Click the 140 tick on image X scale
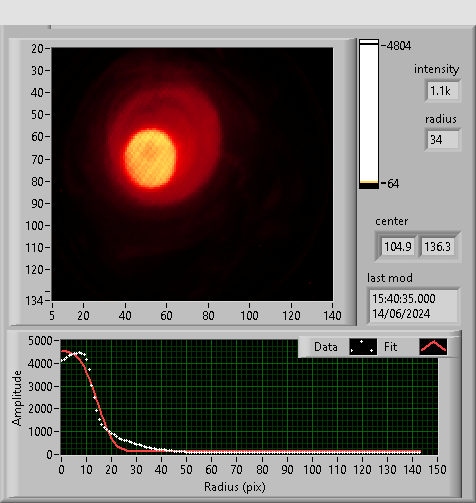This screenshot has width=476, height=503. point(332,315)
